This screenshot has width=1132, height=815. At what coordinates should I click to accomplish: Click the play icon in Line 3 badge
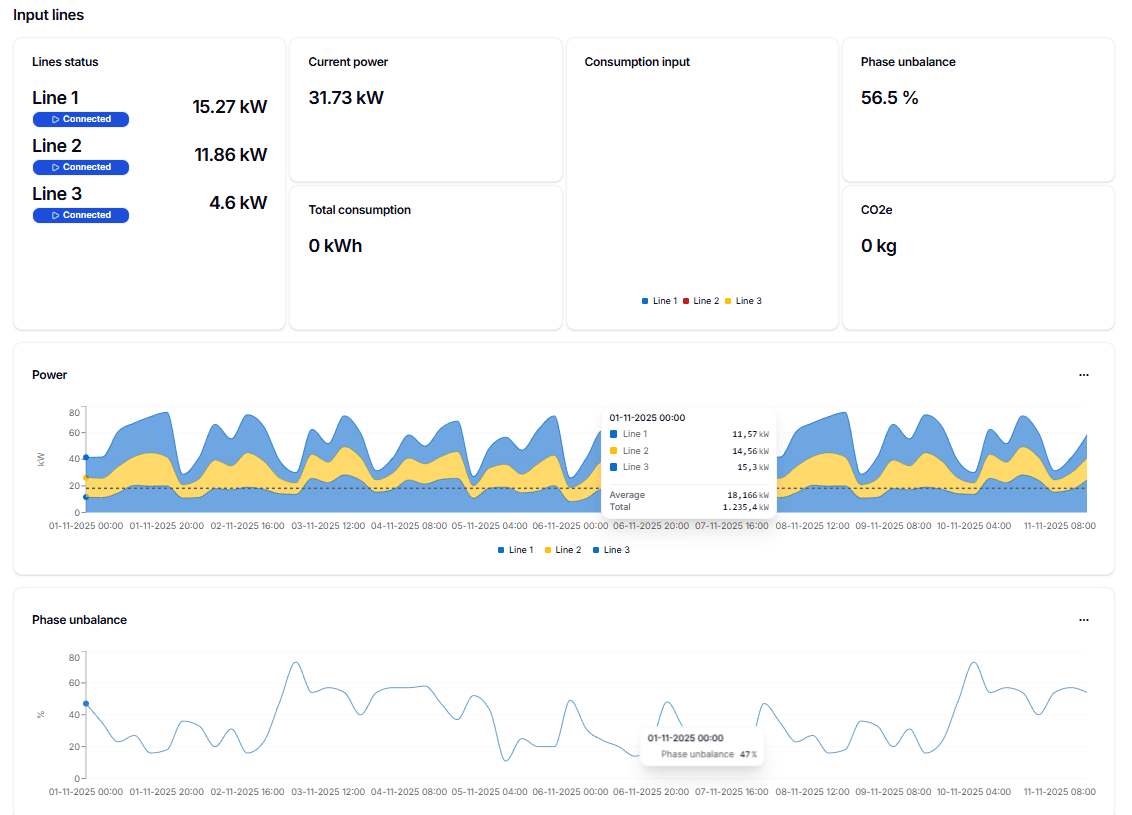(56, 215)
